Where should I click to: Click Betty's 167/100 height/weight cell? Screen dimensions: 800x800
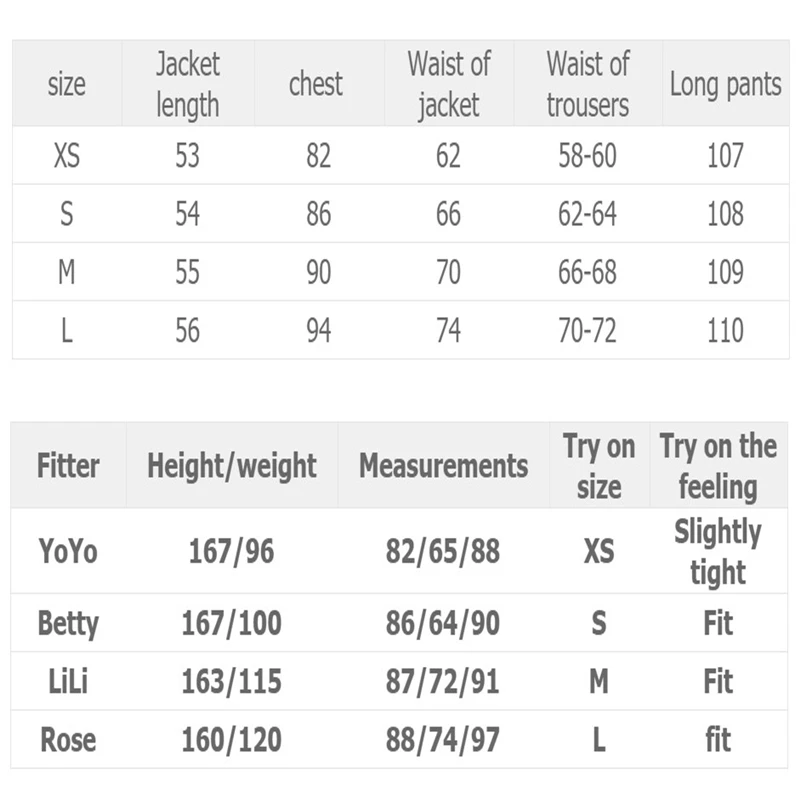232,623
